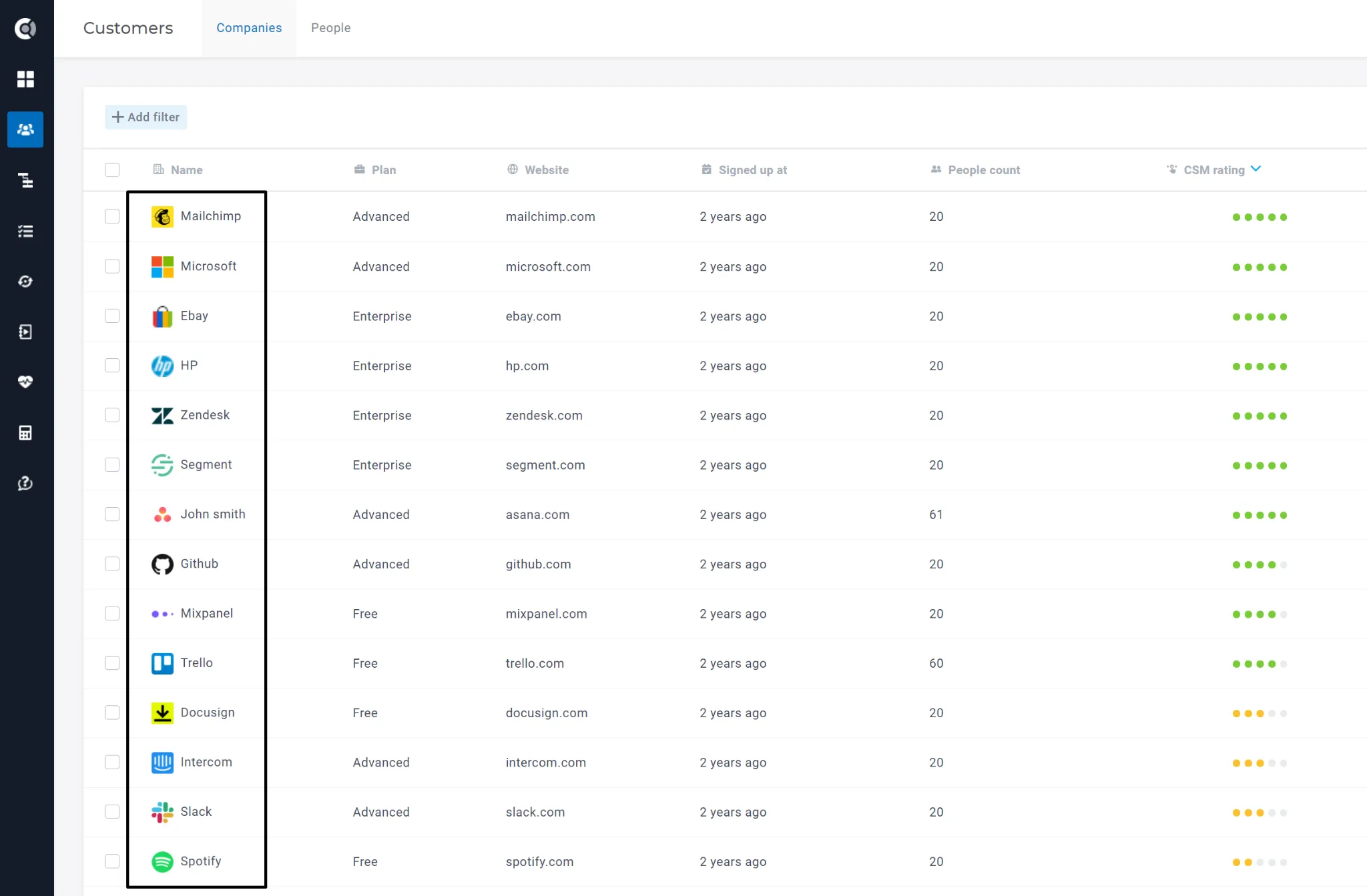Check the Slack row checkbox
This screenshot has width=1367, height=896.
tap(112, 811)
